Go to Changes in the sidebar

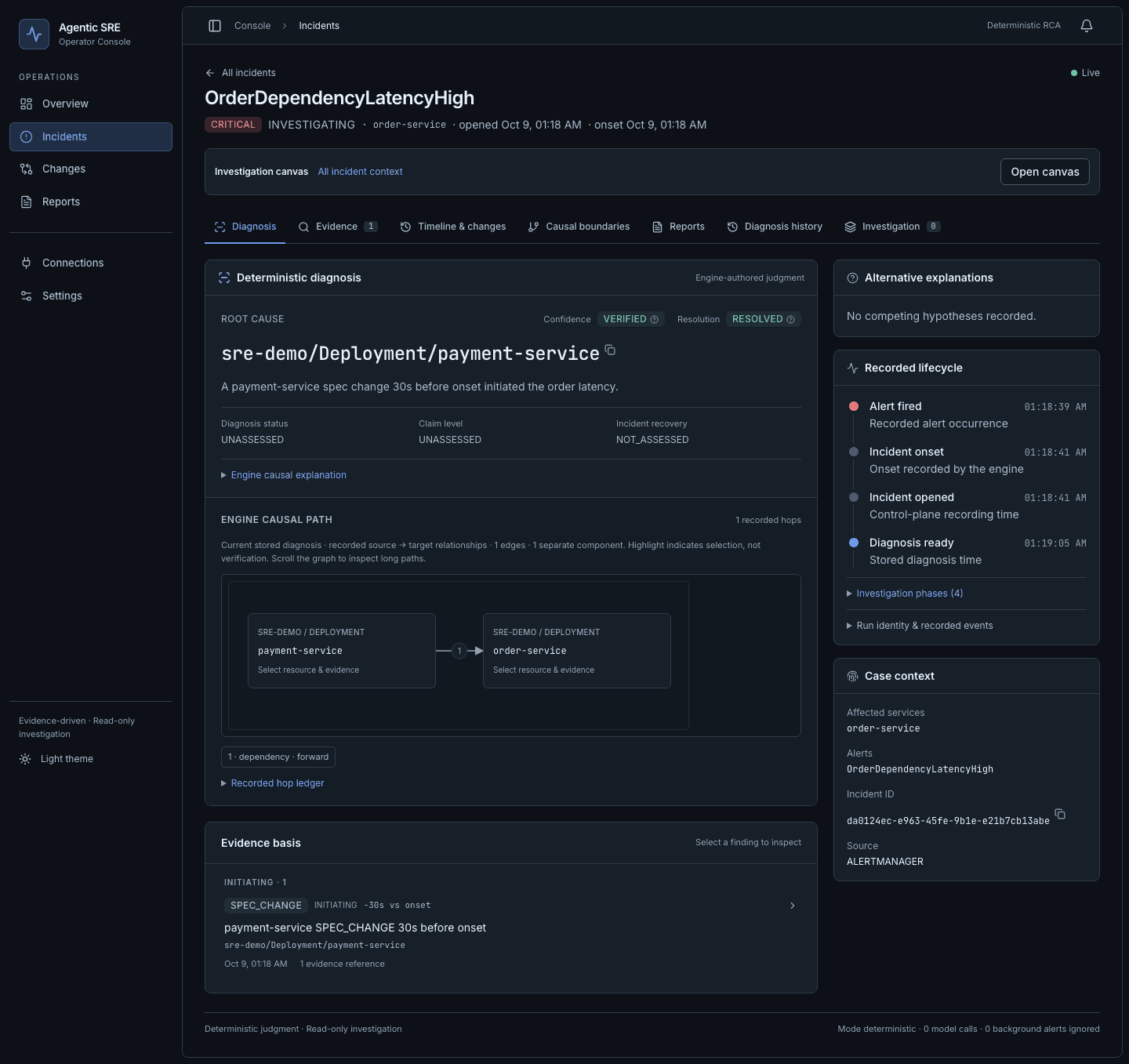point(91,169)
